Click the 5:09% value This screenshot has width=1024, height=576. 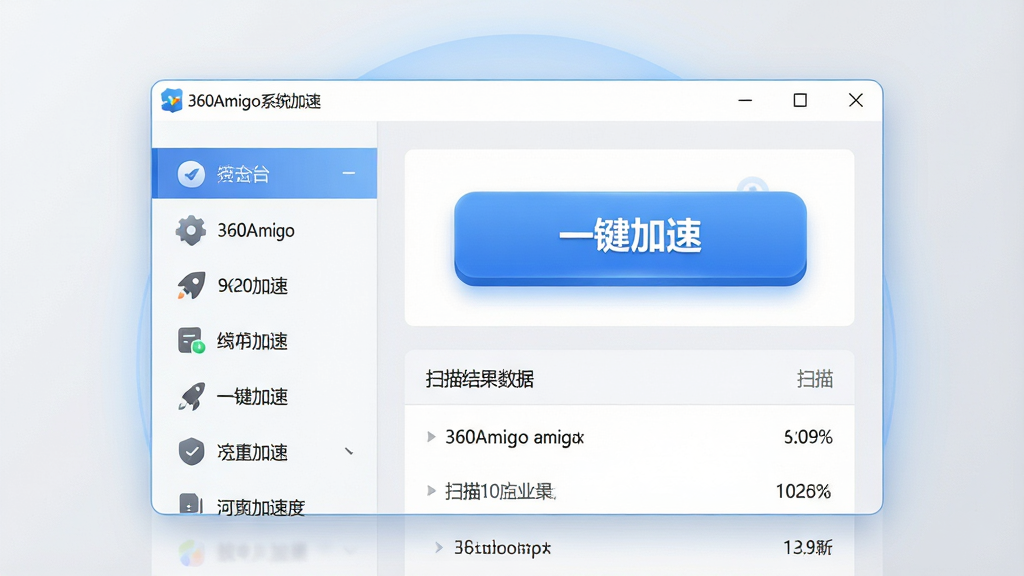pos(808,437)
